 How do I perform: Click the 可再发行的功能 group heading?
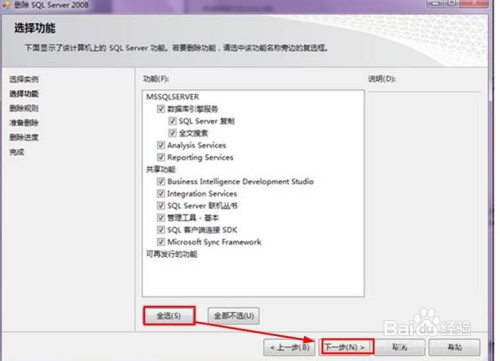pyautogui.click(x=172, y=254)
